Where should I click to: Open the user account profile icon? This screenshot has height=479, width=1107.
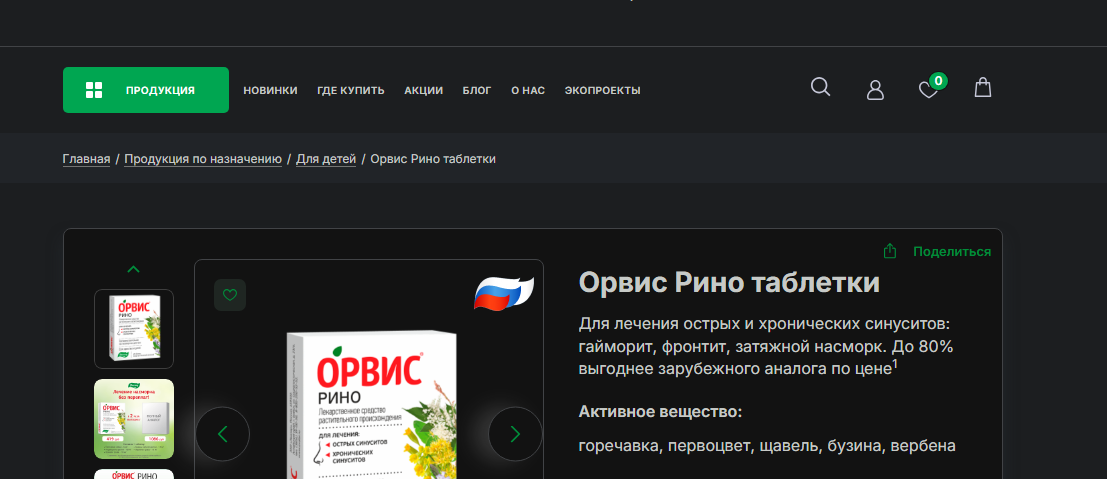point(875,90)
